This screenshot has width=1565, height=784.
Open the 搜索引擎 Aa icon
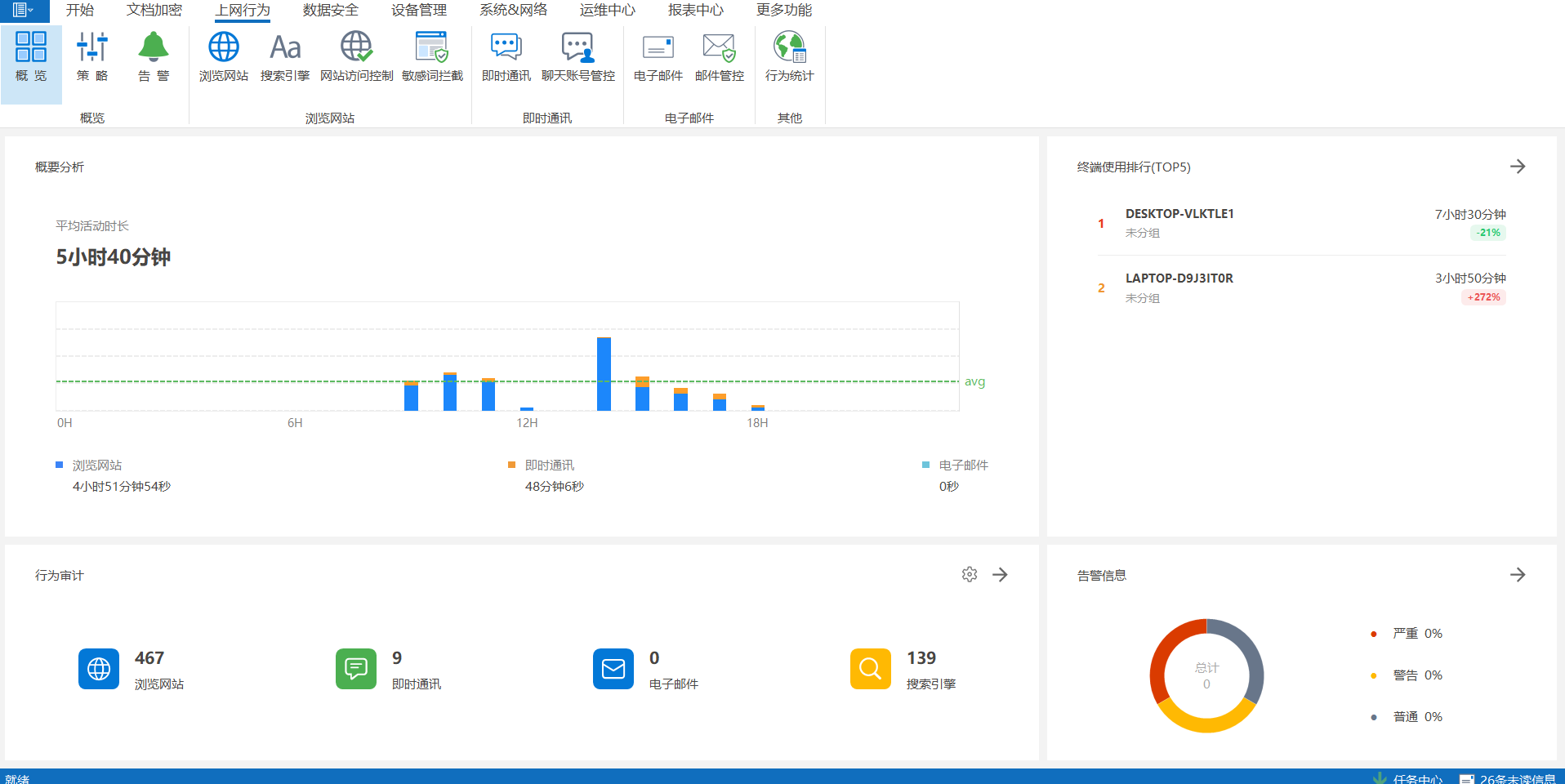285,57
